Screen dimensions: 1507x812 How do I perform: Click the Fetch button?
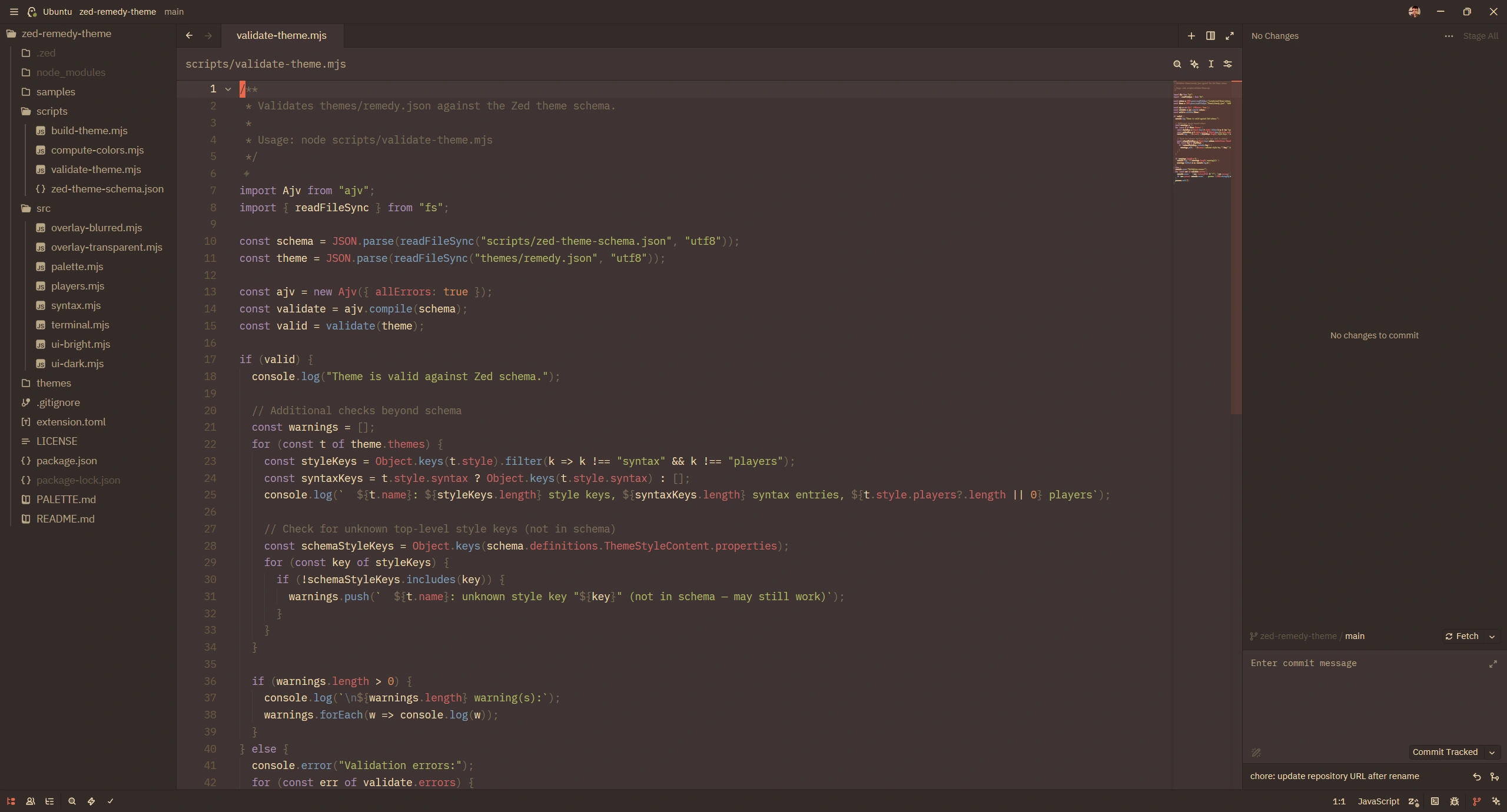(1462, 636)
